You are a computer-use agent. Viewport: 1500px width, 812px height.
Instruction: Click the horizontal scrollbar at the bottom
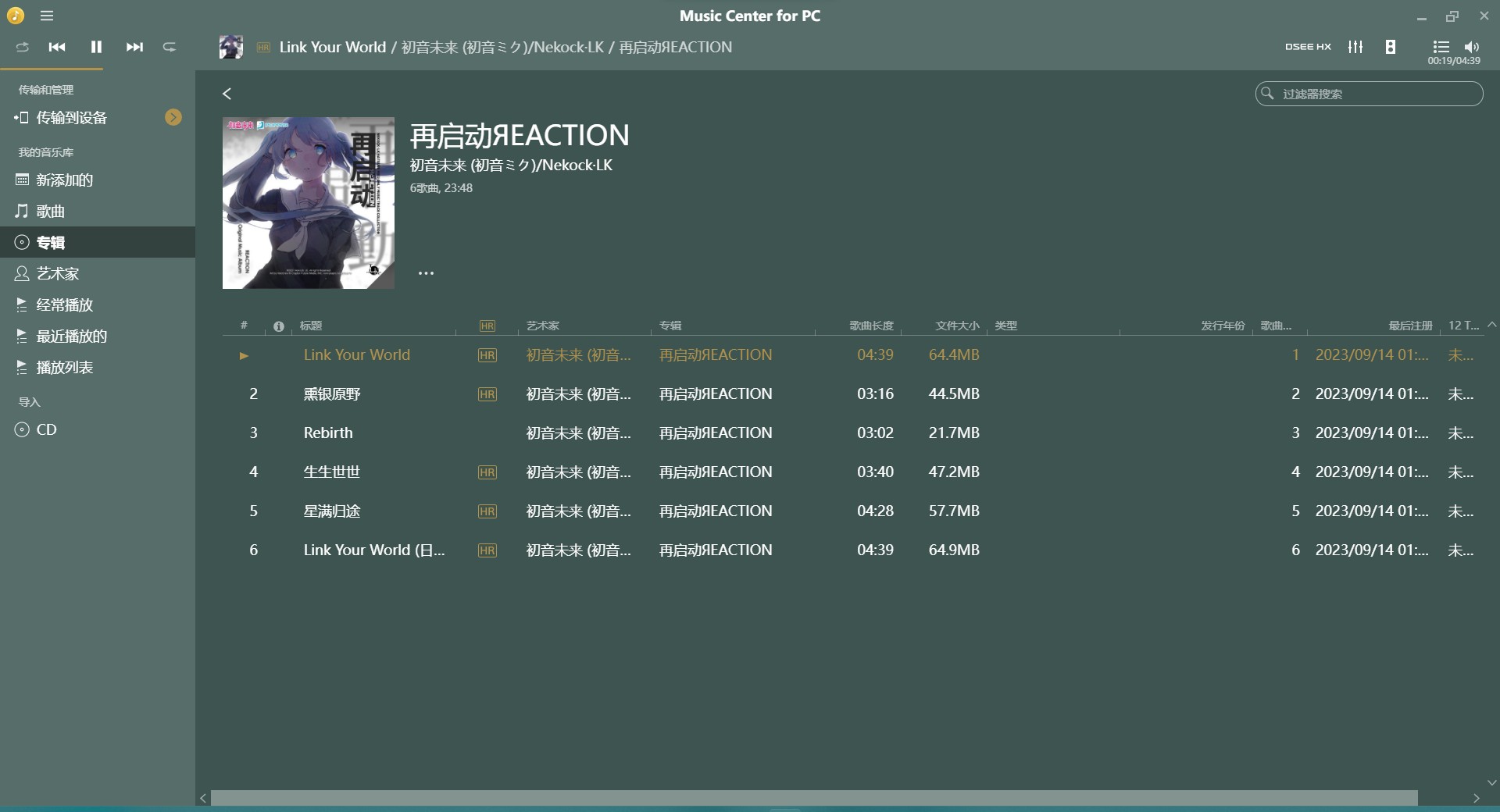coord(814,798)
